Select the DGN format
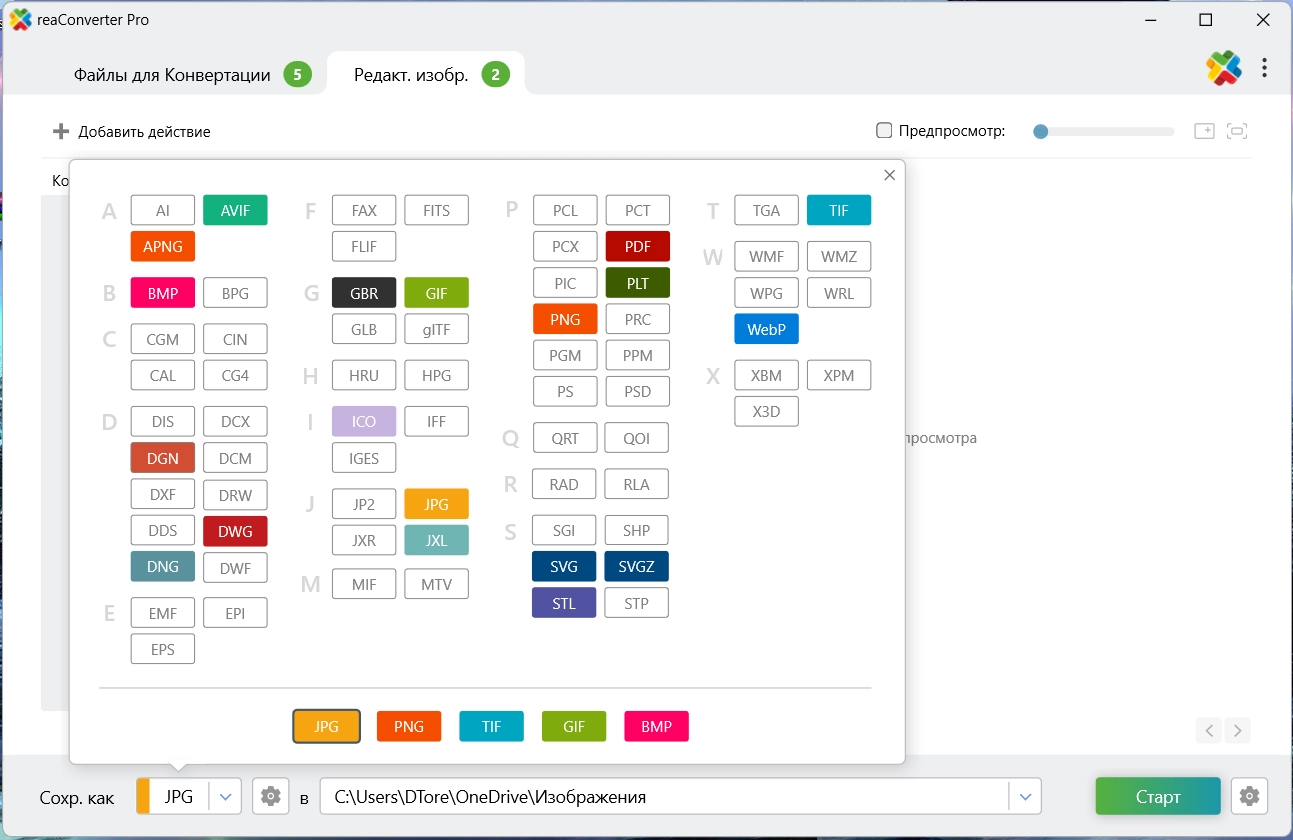 pyautogui.click(x=163, y=458)
